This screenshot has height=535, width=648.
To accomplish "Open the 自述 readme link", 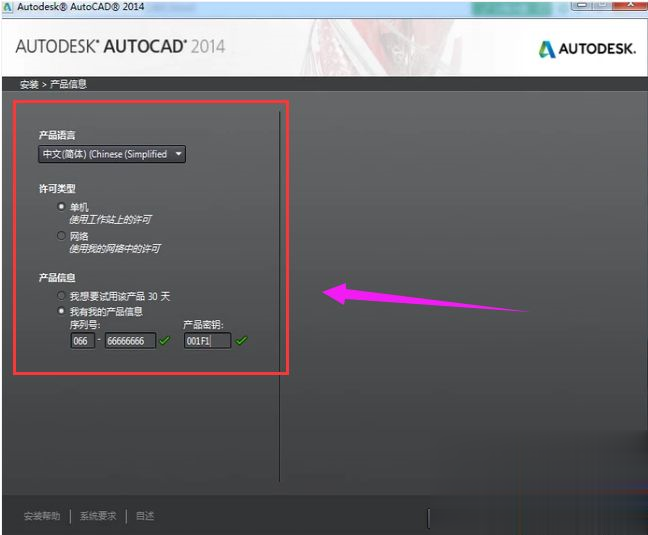I will point(145,516).
